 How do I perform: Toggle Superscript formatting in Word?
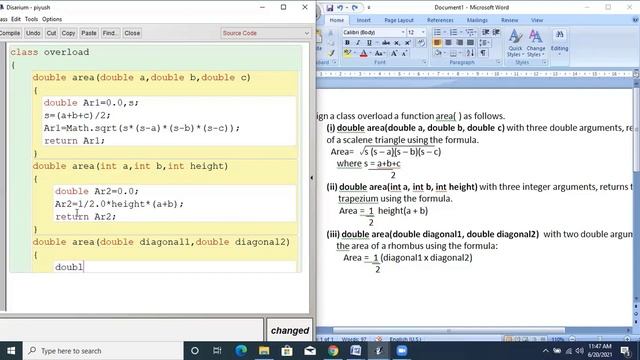[x=407, y=43]
